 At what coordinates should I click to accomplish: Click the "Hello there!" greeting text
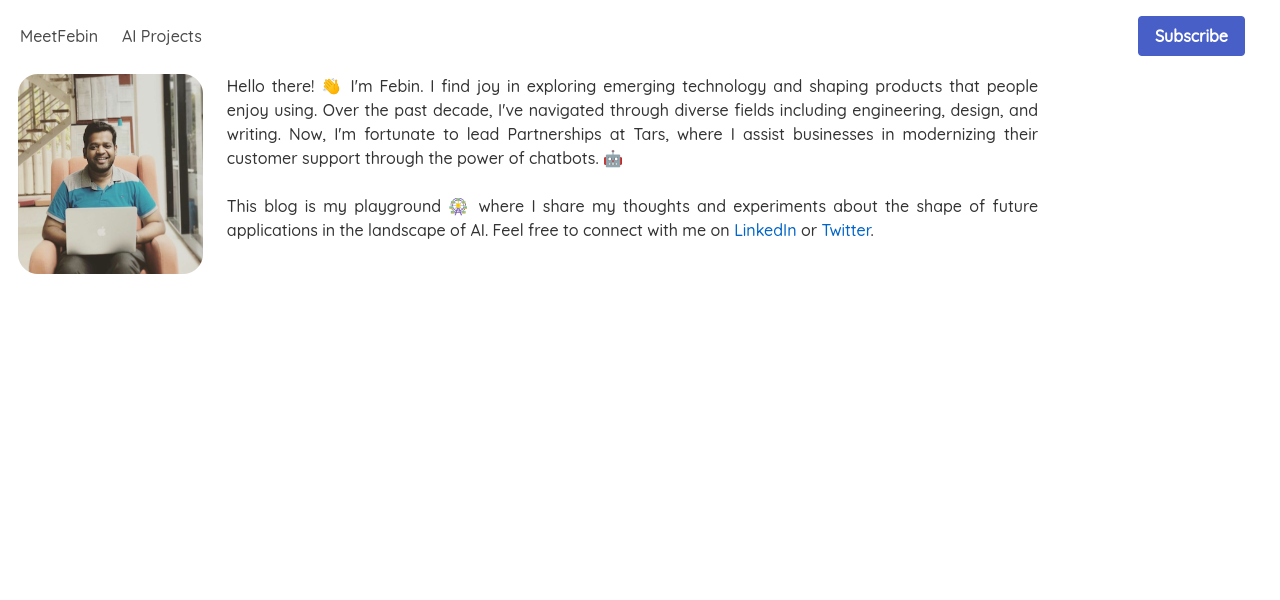(x=270, y=86)
